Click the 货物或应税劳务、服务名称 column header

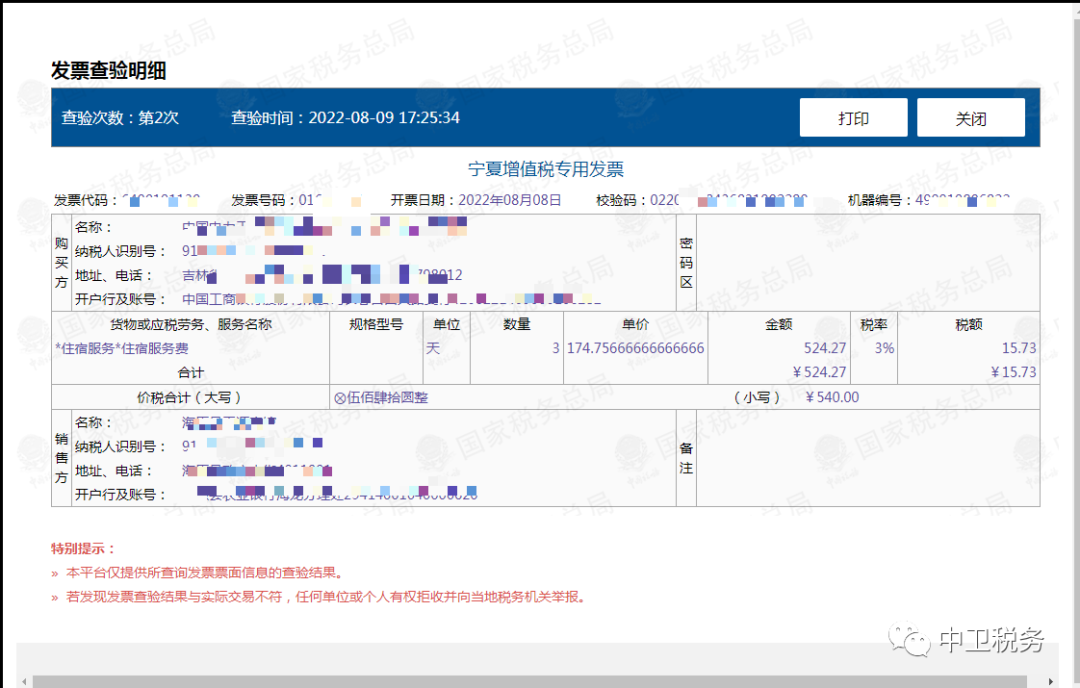[x=191, y=324]
